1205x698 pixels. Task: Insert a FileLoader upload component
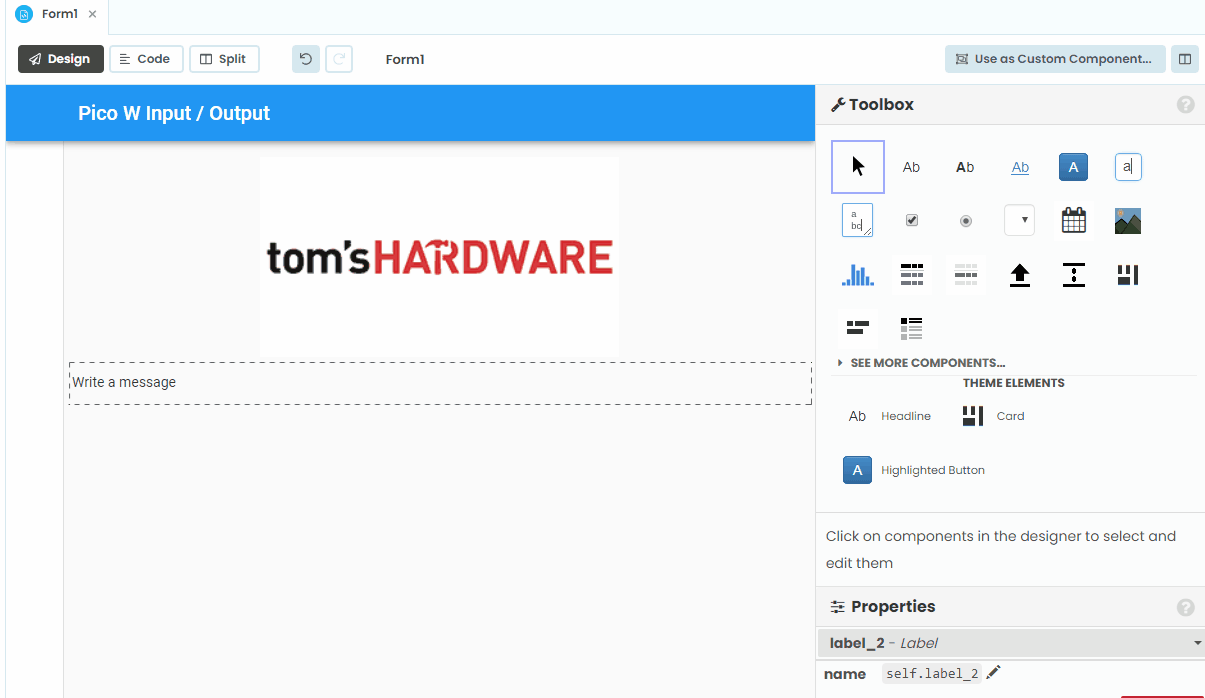(1019, 274)
